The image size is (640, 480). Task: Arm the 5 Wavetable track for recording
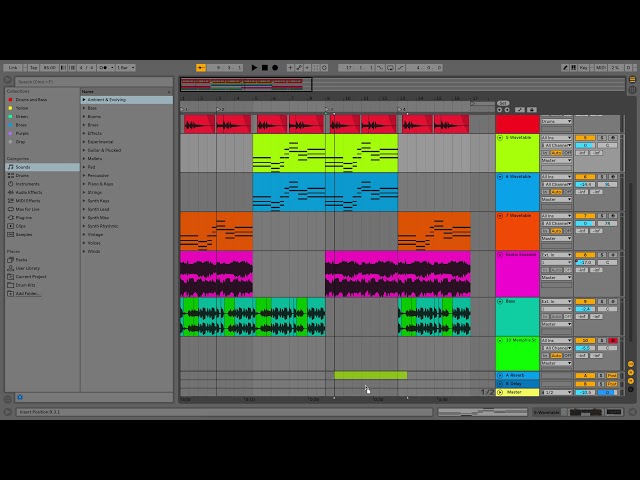612,138
